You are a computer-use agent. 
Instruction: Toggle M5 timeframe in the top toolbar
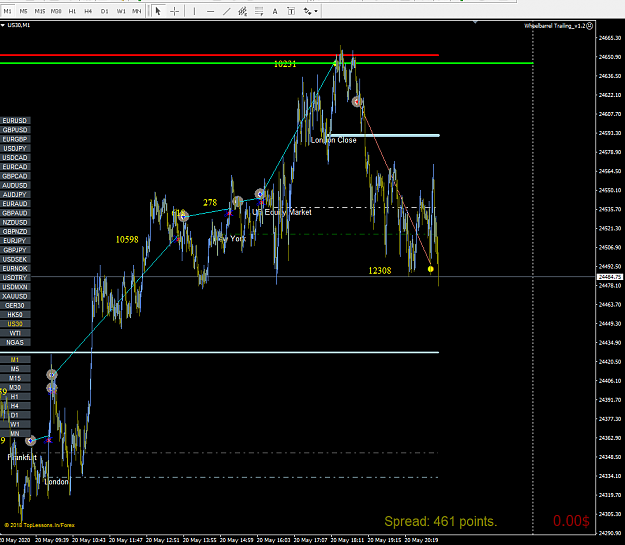(24, 11)
